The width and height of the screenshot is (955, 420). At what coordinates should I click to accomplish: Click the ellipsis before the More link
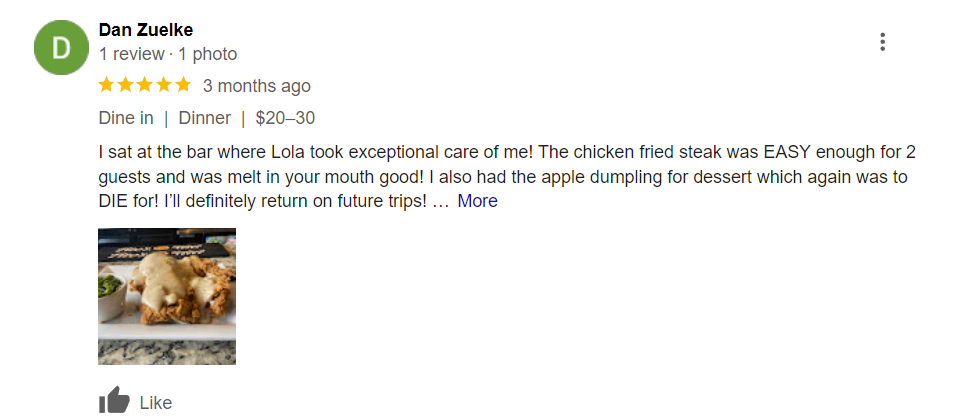coord(440,203)
